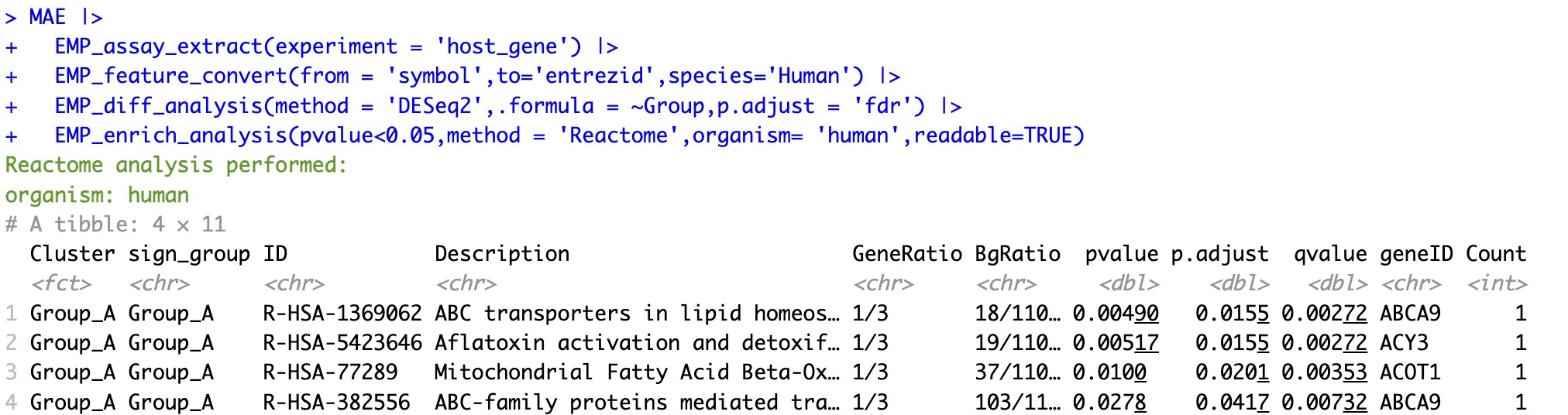Click the GeneRatio column header
The height and width of the screenshot is (415, 1568).
coord(906,254)
